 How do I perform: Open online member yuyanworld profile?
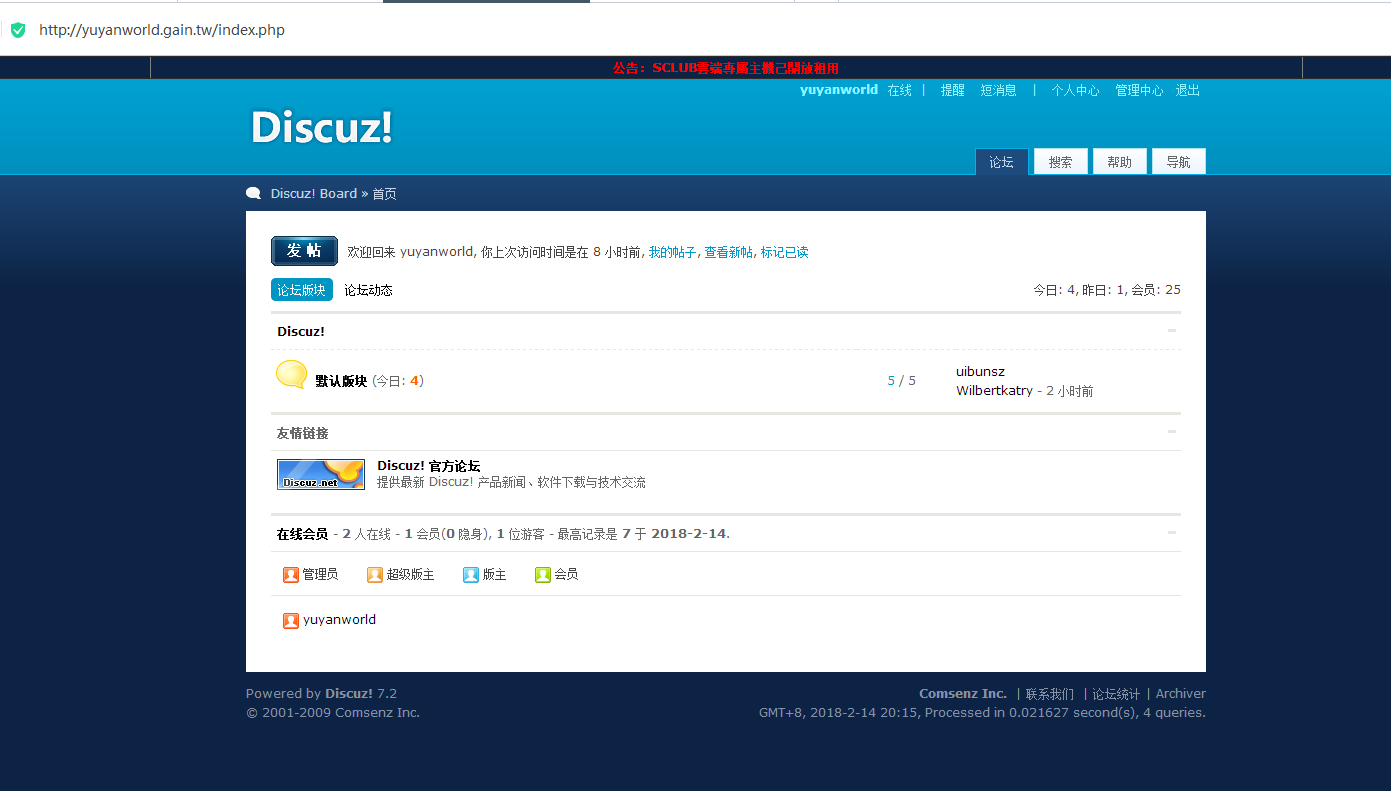340,620
